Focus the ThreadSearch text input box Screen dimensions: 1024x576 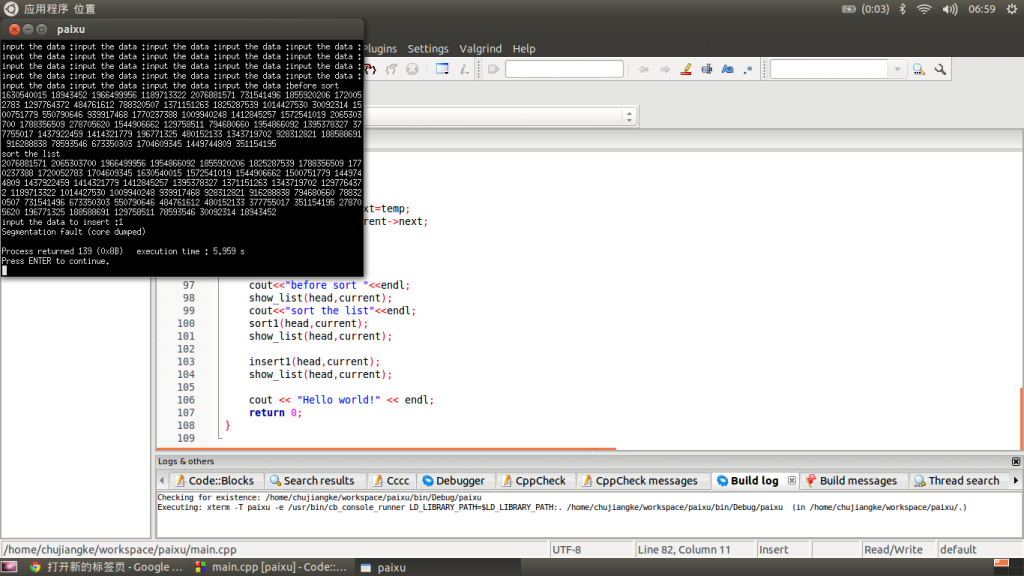coord(829,69)
